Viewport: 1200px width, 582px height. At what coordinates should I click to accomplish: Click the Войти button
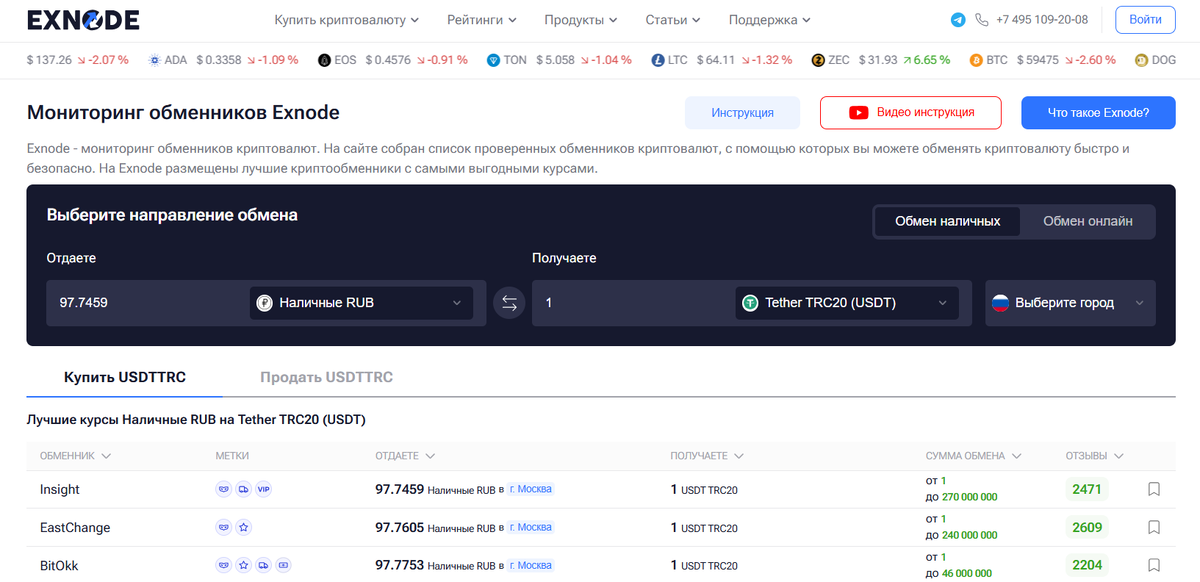pyautogui.click(x=1144, y=19)
